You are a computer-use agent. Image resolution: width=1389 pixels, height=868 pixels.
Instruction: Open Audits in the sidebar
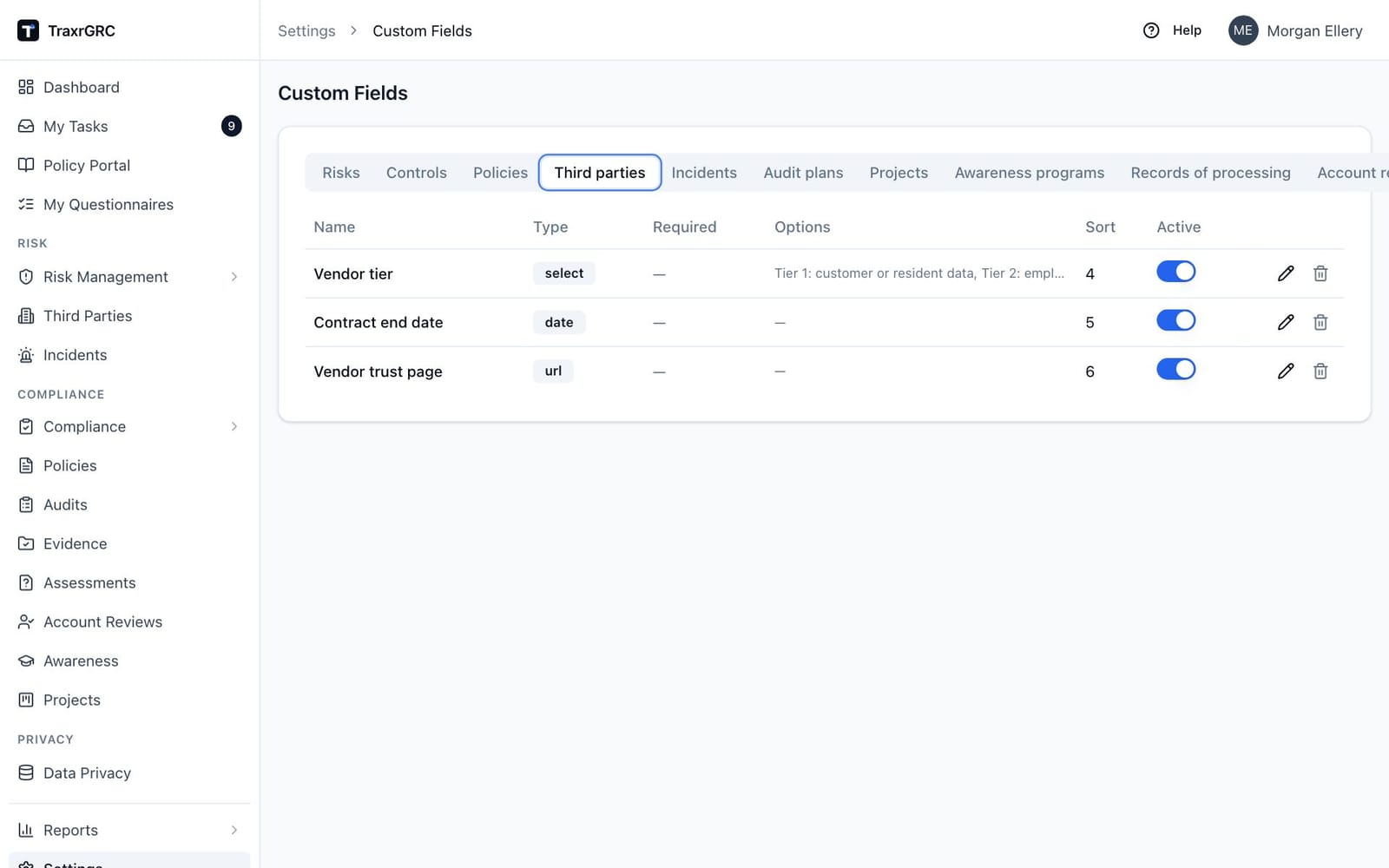[x=65, y=504]
